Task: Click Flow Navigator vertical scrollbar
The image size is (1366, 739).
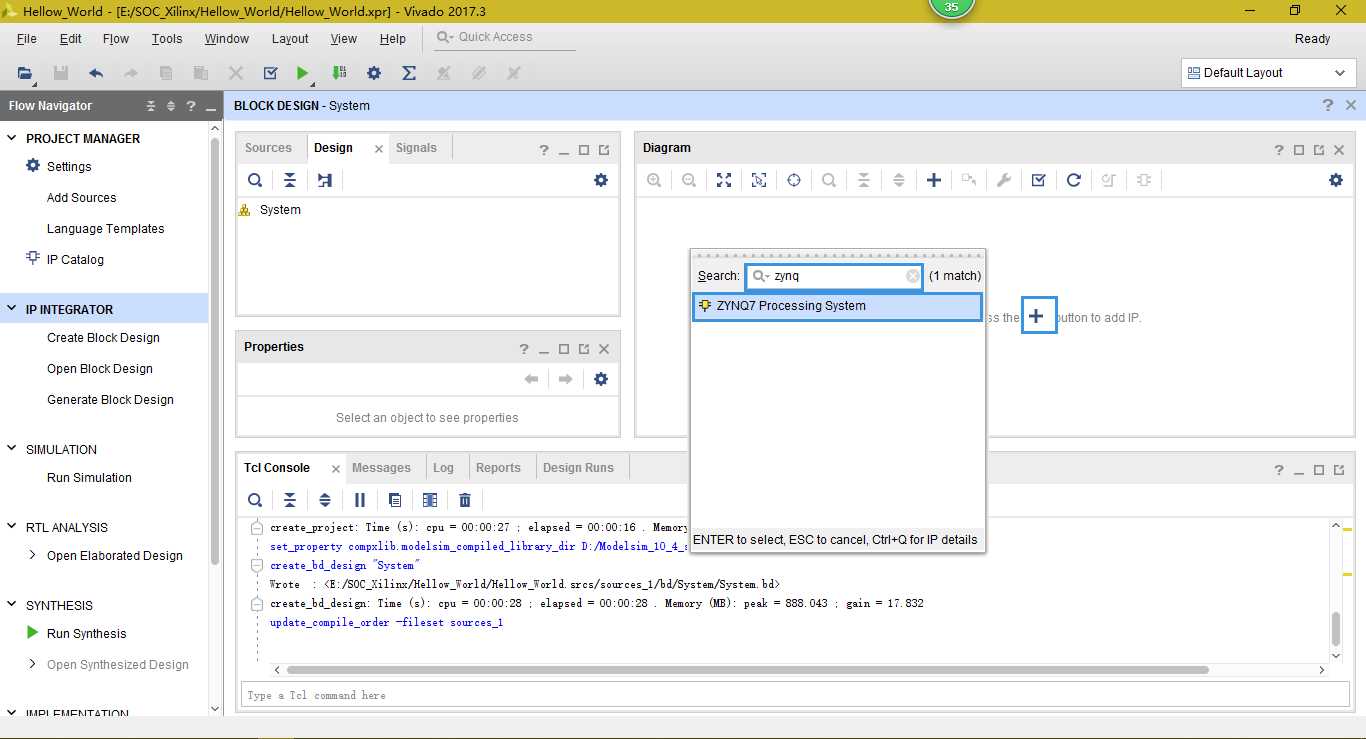Action: pyautogui.click(x=215, y=350)
